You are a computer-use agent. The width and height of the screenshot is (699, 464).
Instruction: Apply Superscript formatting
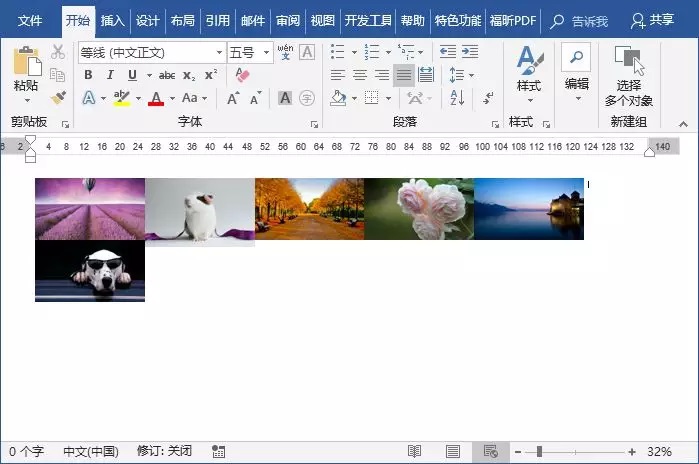[x=210, y=74]
